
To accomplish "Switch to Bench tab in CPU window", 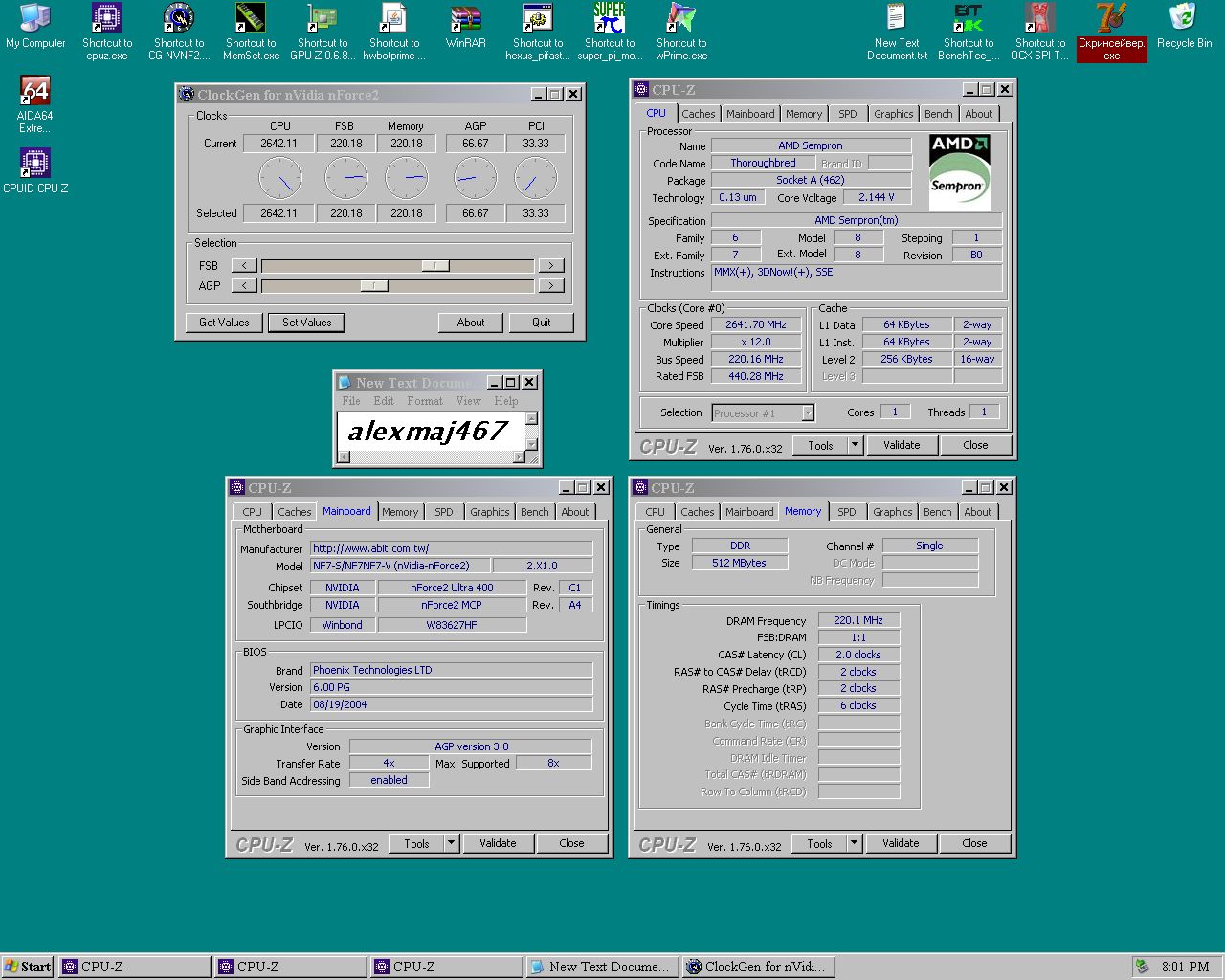I will coord(939,114).
